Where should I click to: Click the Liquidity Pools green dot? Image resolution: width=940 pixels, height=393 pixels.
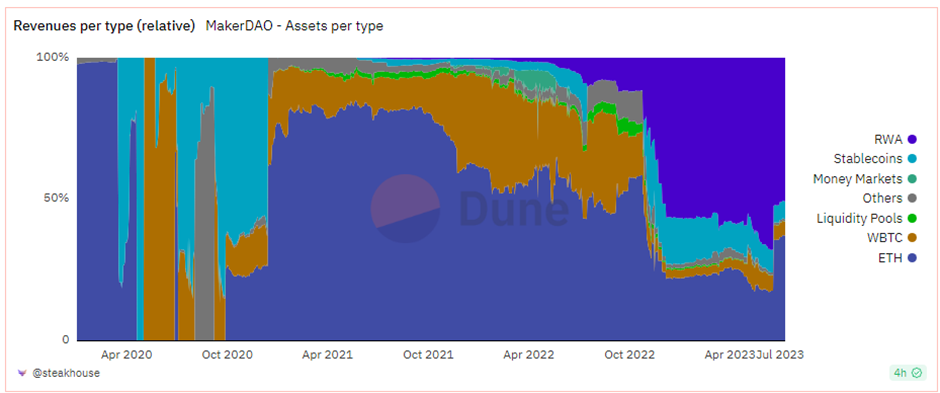(x=912, y=218)
